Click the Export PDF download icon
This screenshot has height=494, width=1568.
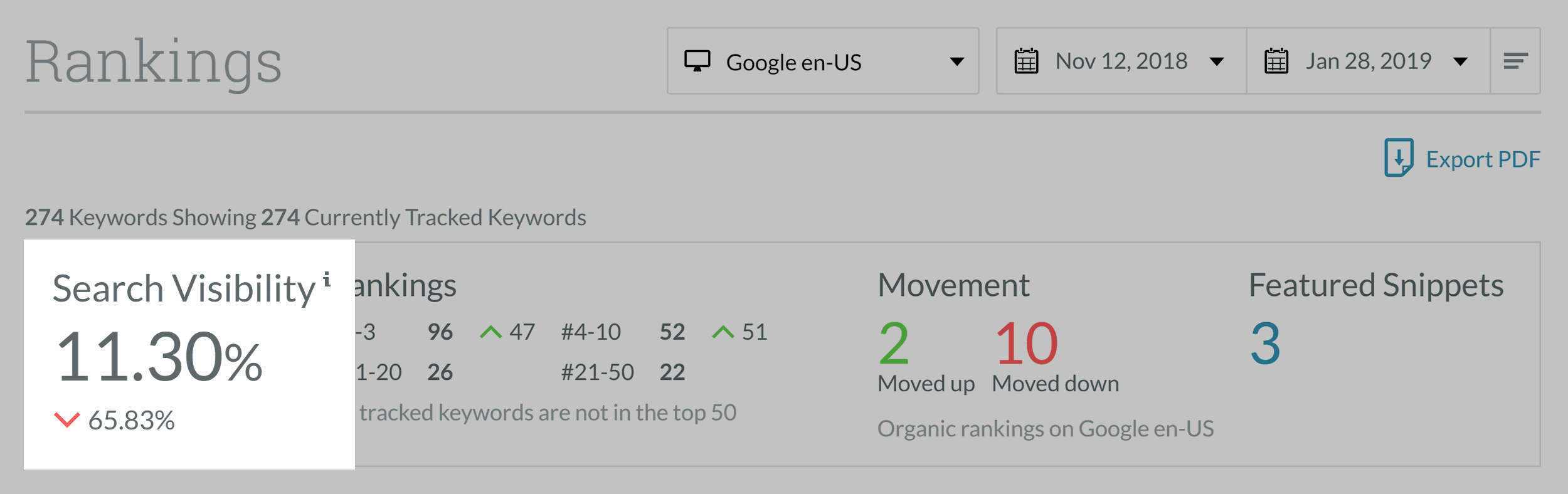click(1399, 157)
